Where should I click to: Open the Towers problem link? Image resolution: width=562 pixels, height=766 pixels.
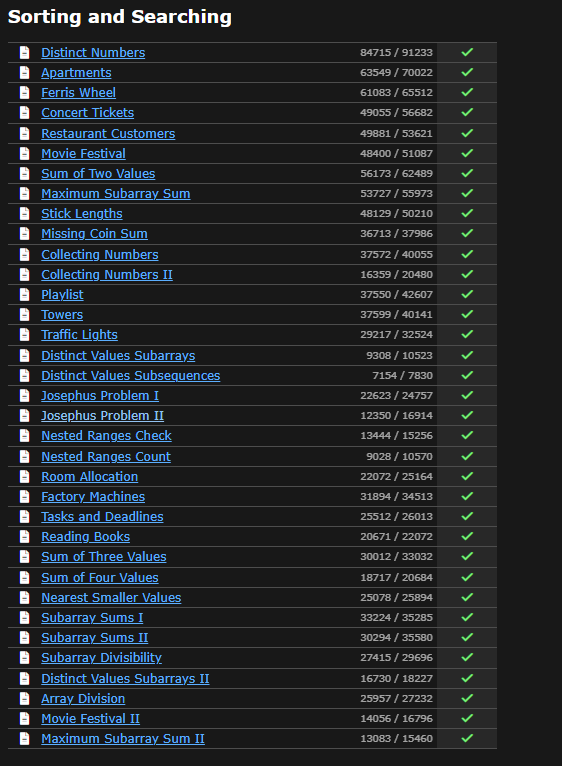point(62,315)
